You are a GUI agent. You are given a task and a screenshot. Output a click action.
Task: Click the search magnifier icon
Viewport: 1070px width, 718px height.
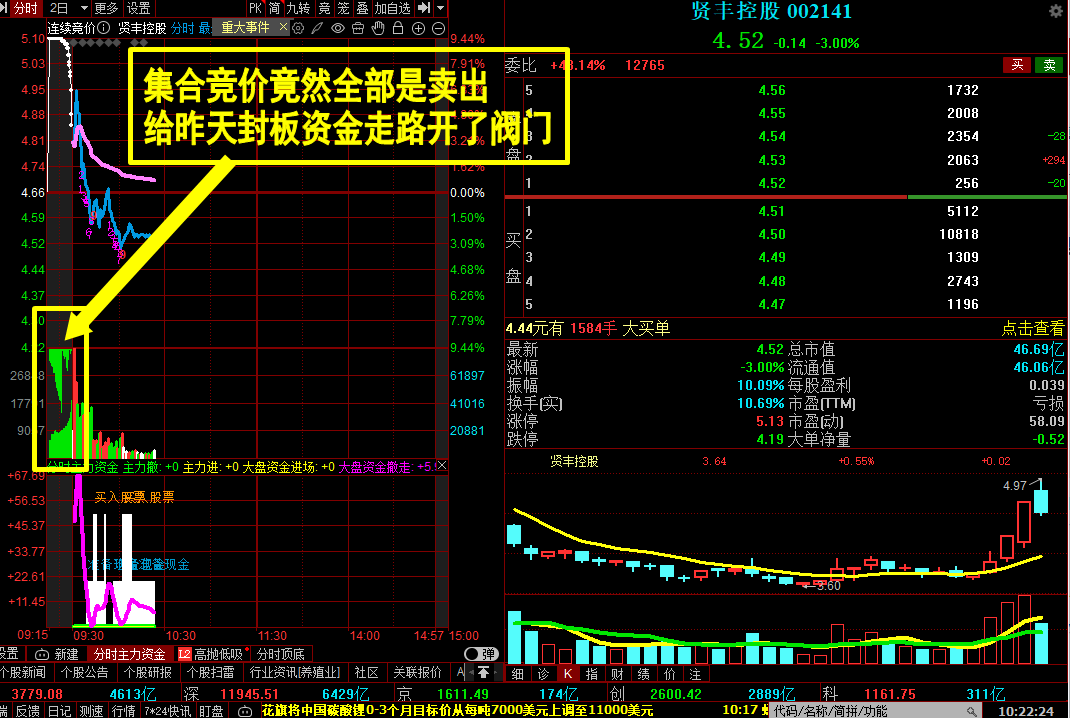tap(972, 711)
